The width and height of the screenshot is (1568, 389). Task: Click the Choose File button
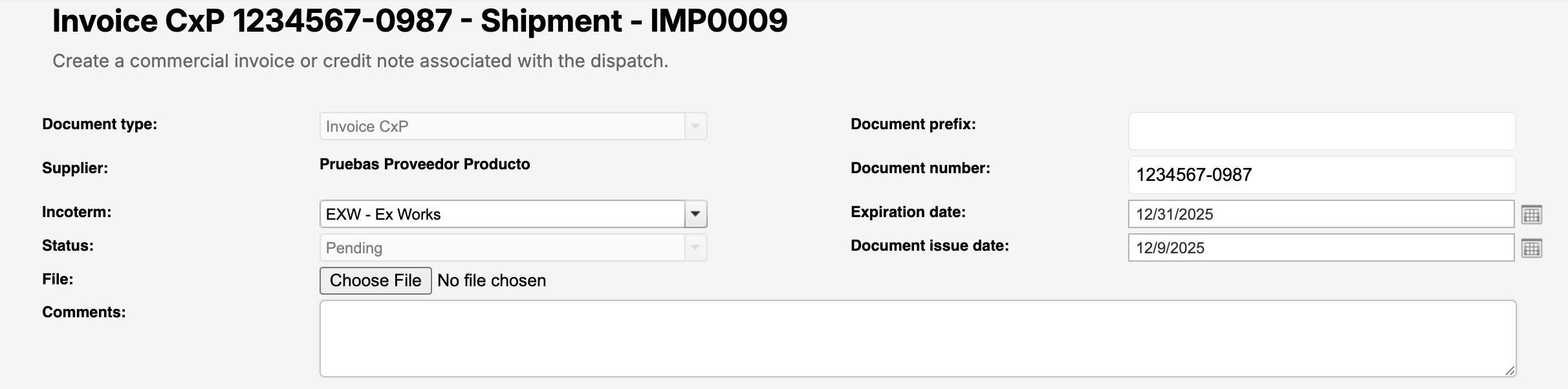[375, 280]
